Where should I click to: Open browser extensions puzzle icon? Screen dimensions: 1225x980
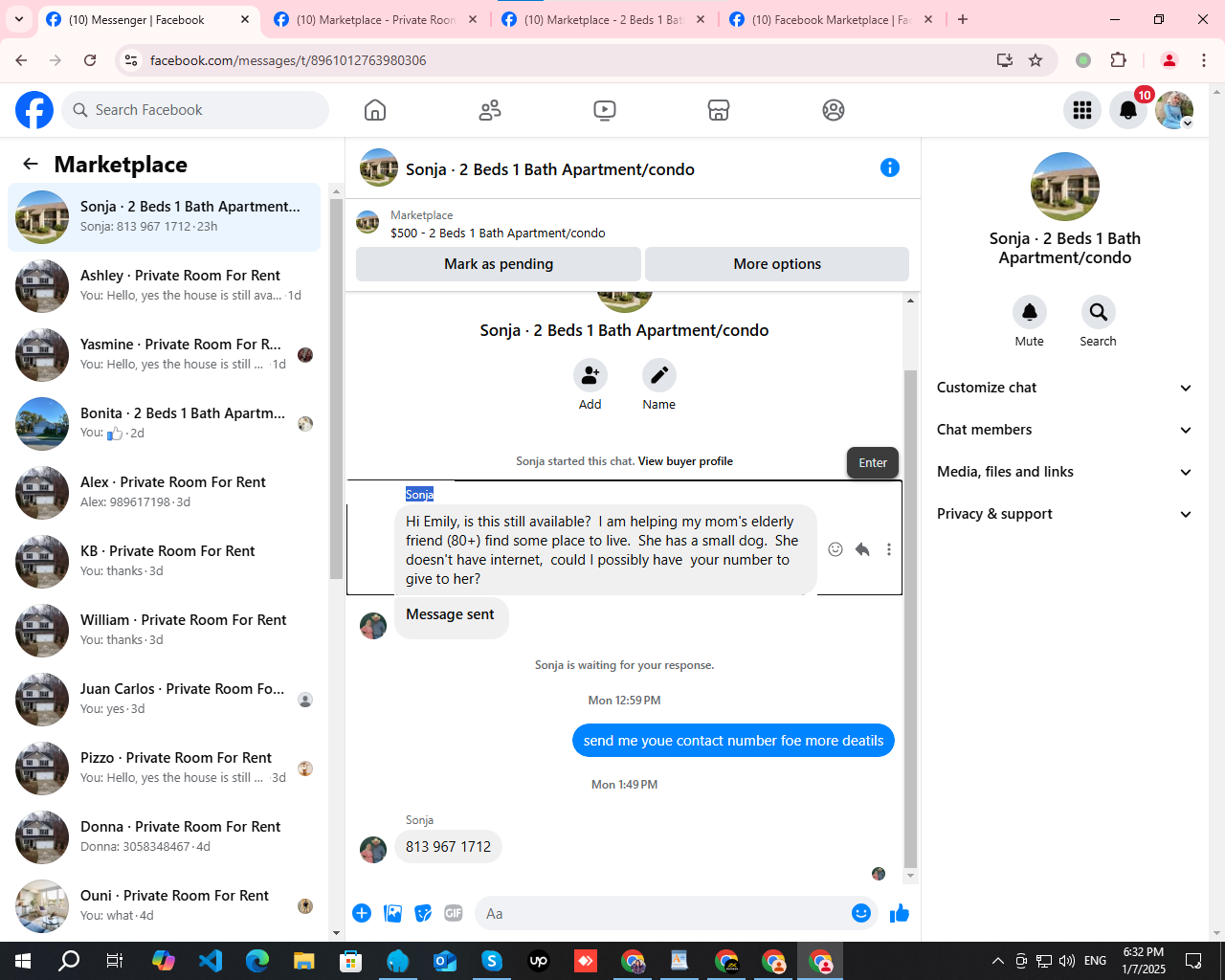[1118, 60]
